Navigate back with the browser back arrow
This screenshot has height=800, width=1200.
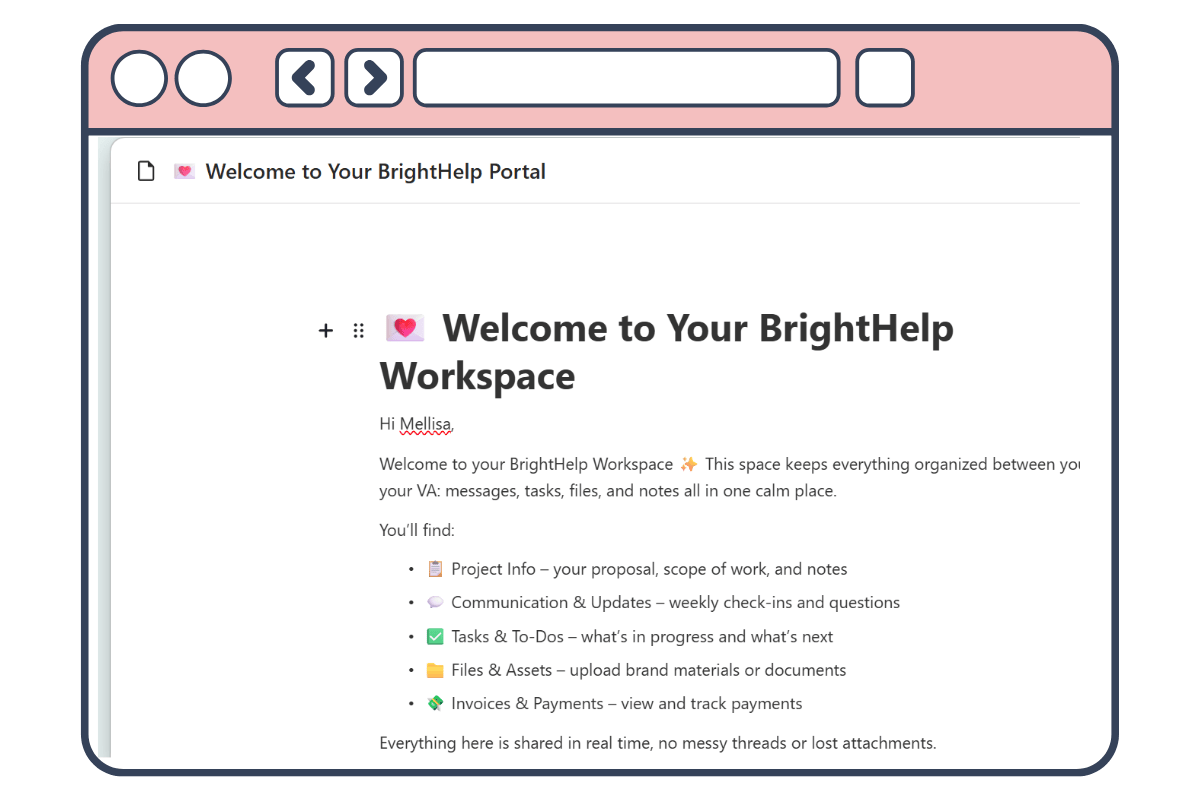coord(304,77)
